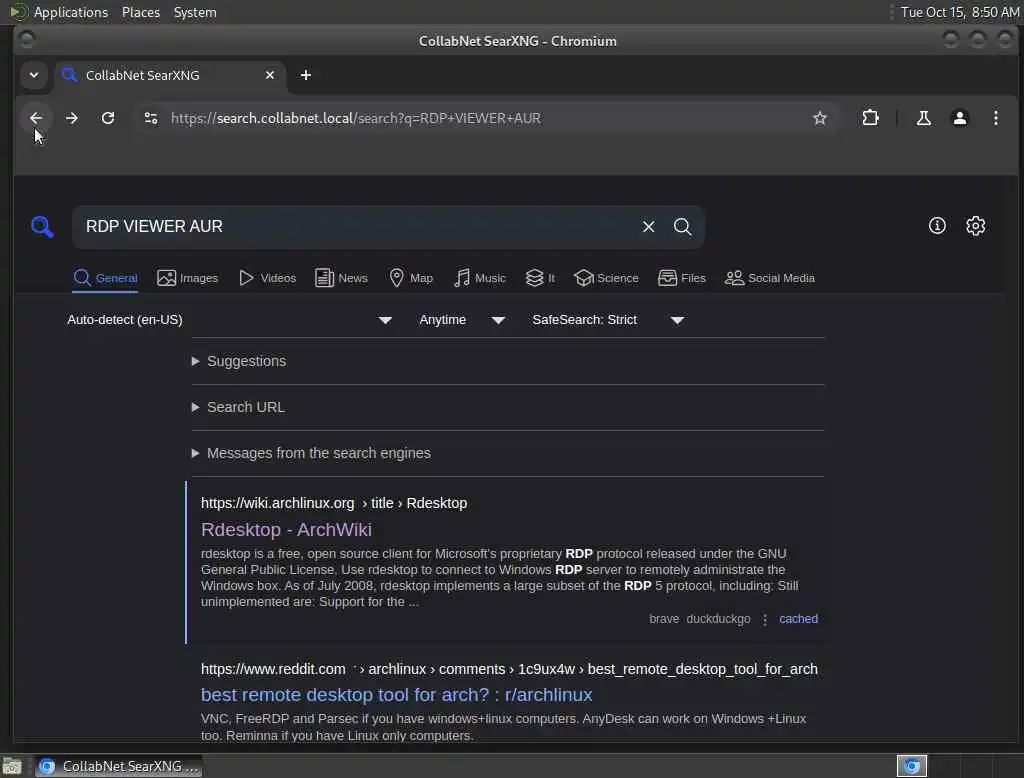Open the Applications menu

click(71, 12)
